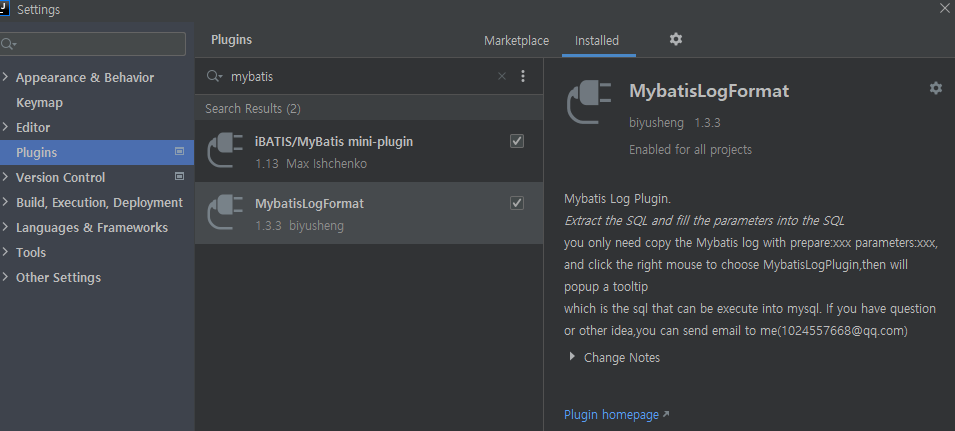955x431 pixels.
Task: Click Languages & Frameworks label
Action: click(92, 227)
